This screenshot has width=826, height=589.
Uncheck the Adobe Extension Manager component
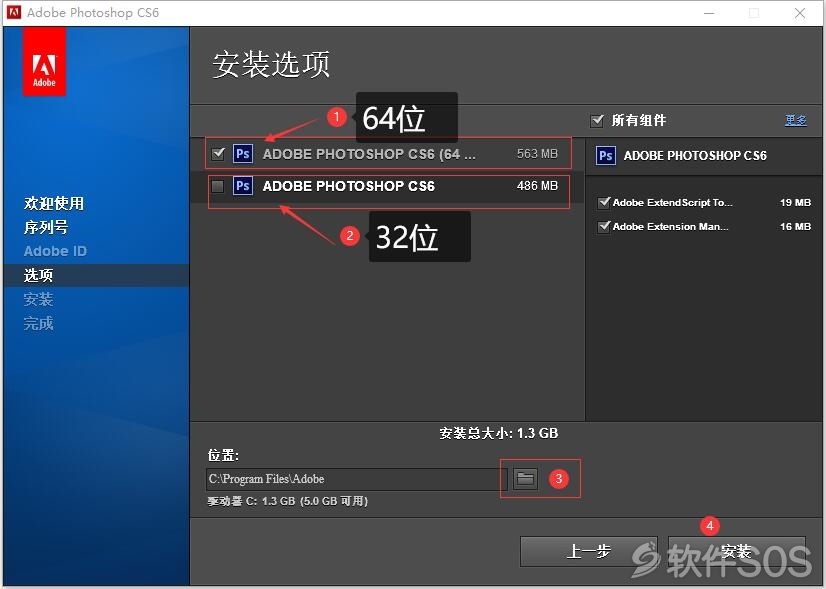pos(604,227)
